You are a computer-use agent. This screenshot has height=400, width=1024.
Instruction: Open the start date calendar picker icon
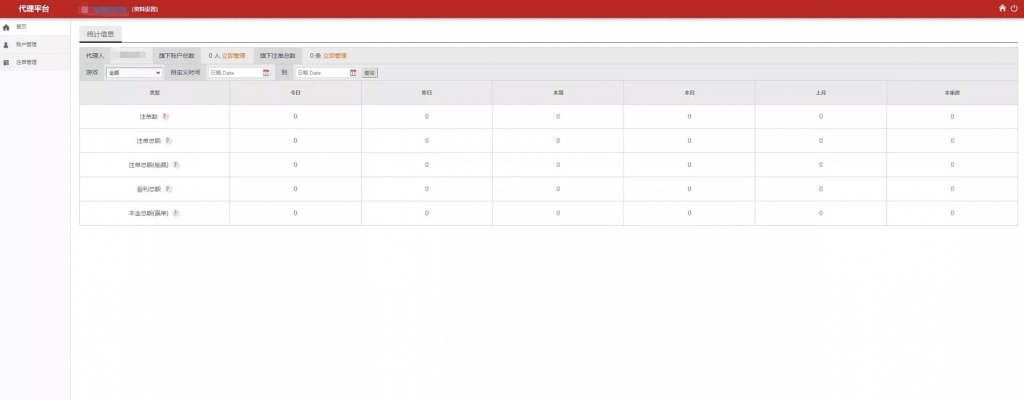(266, 73)
